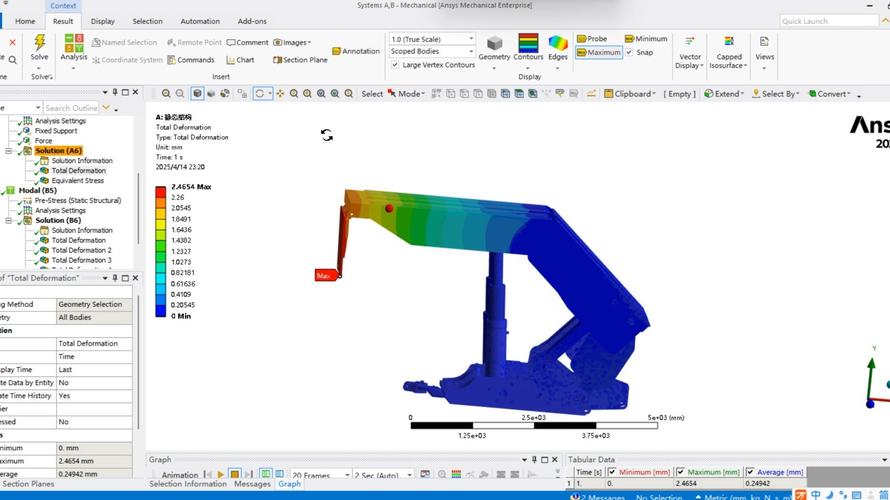This screenshot has width=890, height=500.
Task: Open the Extend dropdown
Action: [x=724, y=94]
